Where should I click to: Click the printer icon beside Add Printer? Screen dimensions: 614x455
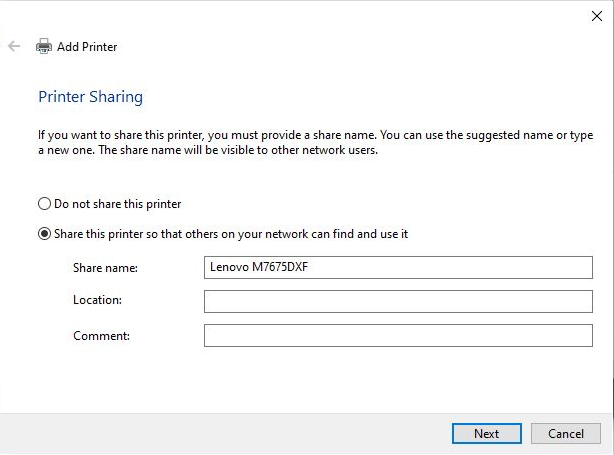(x=44, y=46)
